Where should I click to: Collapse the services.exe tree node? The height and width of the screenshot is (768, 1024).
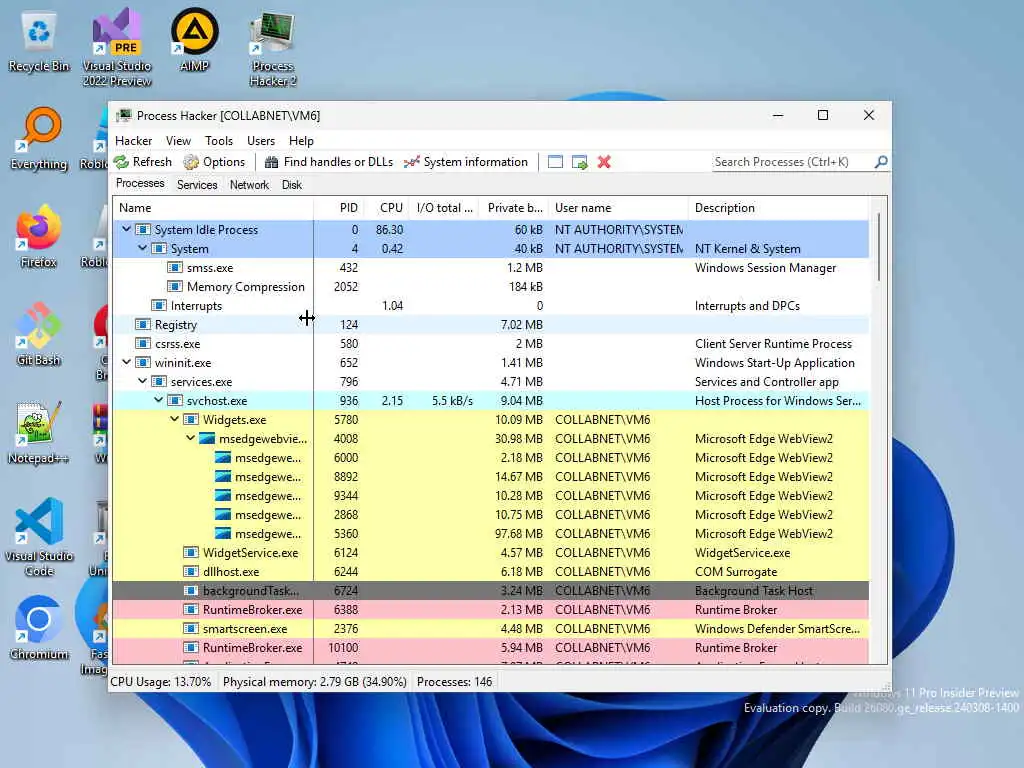(x=142, y=381)
